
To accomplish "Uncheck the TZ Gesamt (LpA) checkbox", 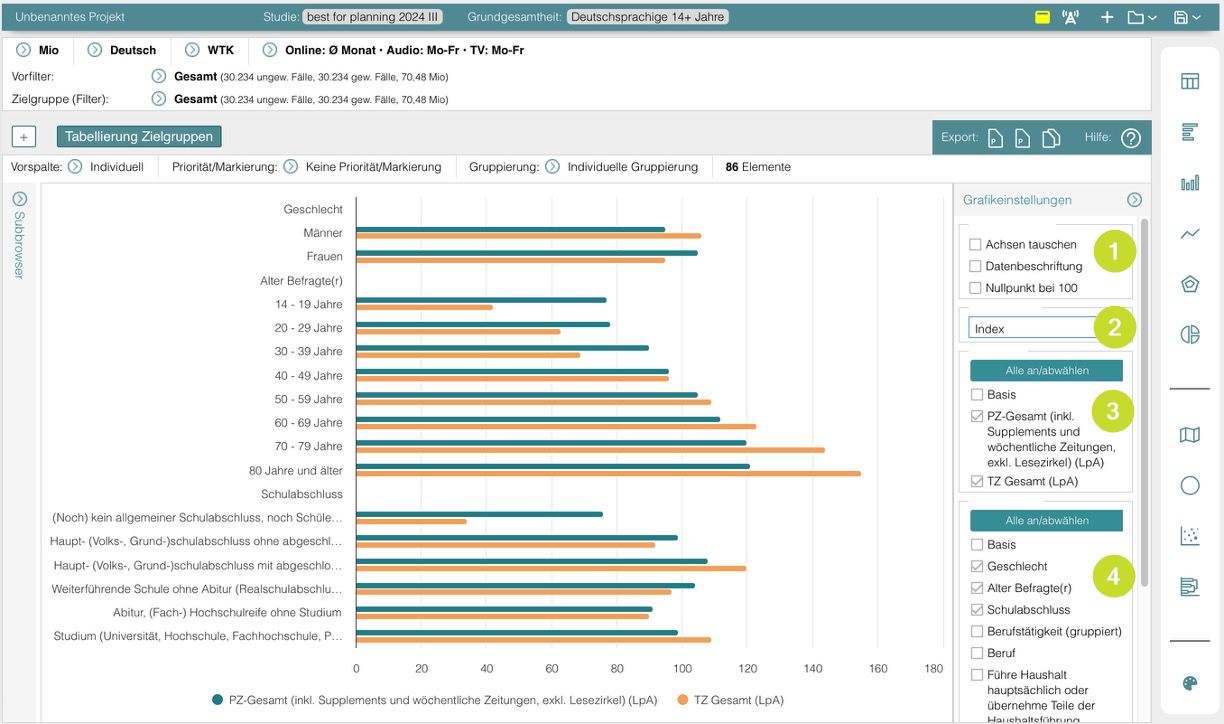I will pyautogui.click(x=977, y=482).
